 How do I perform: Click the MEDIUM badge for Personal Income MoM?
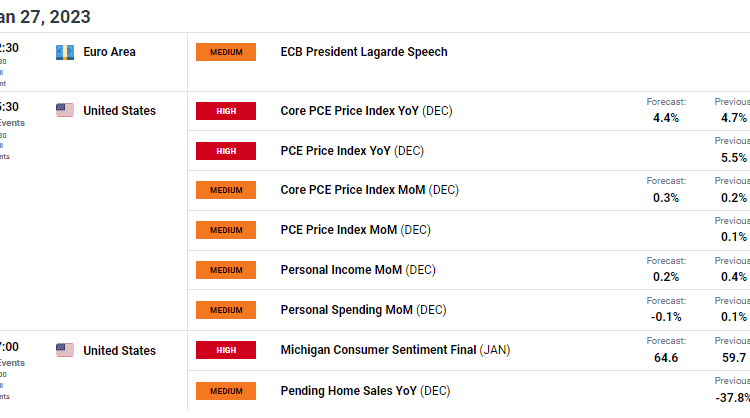[226, 270]
